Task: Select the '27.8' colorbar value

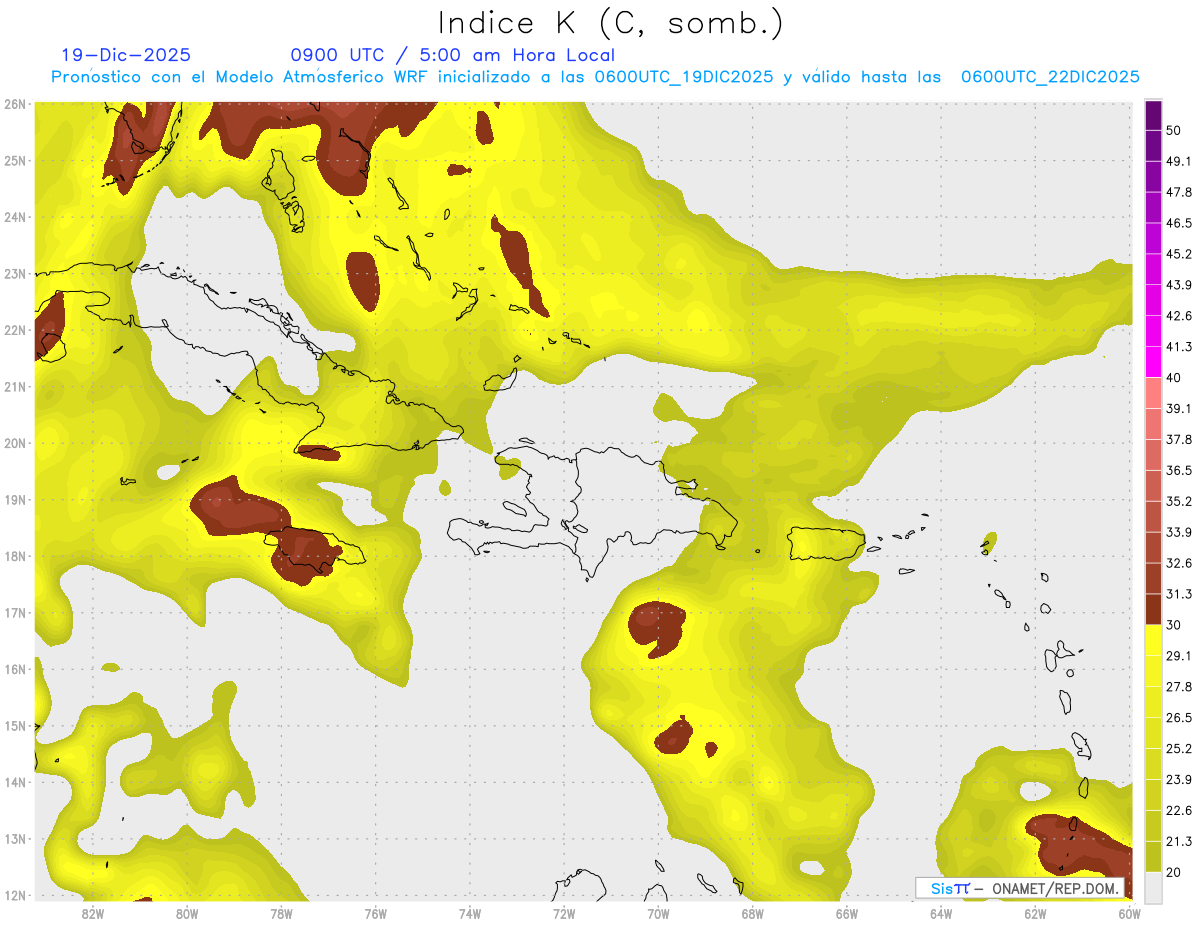Action: (x=1179, y=687)
